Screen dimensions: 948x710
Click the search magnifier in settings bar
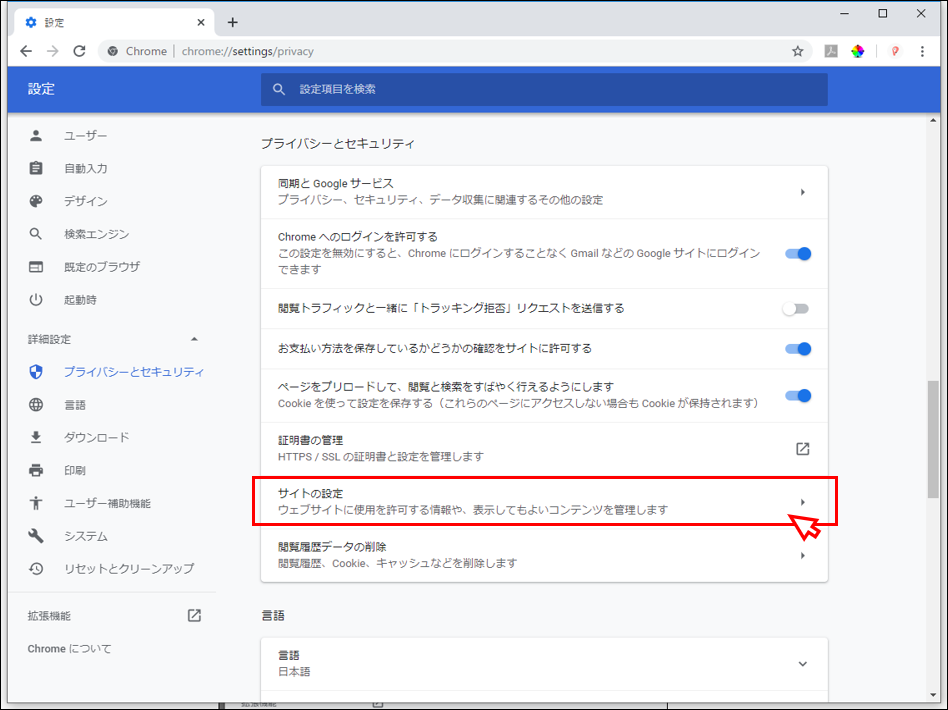coord(279,90)
